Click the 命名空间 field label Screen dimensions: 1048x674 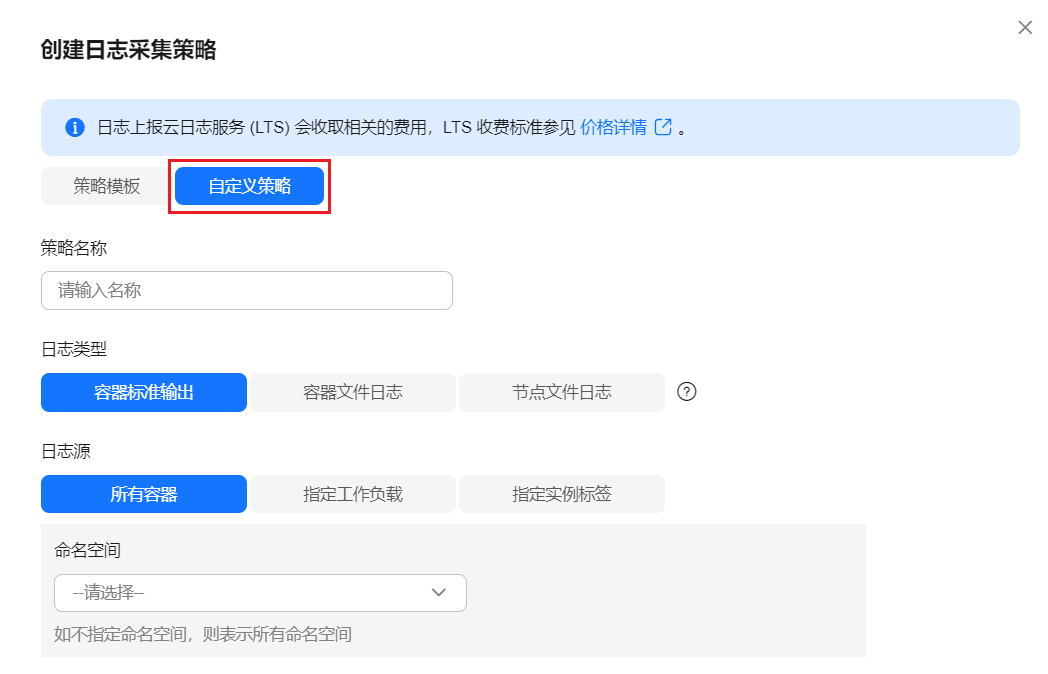[x=88, y=550]
